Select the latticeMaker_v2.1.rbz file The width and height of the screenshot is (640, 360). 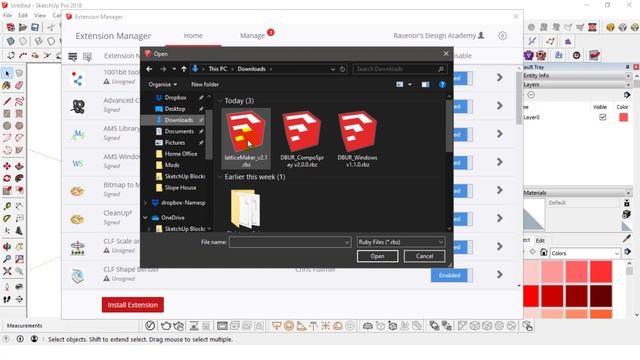tap(246, 139)
